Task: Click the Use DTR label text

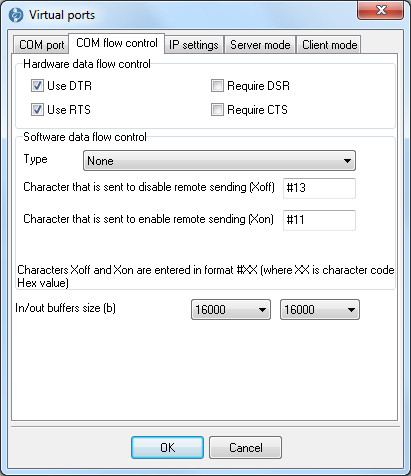Action: pyautogui.click(x=69, y=86)
